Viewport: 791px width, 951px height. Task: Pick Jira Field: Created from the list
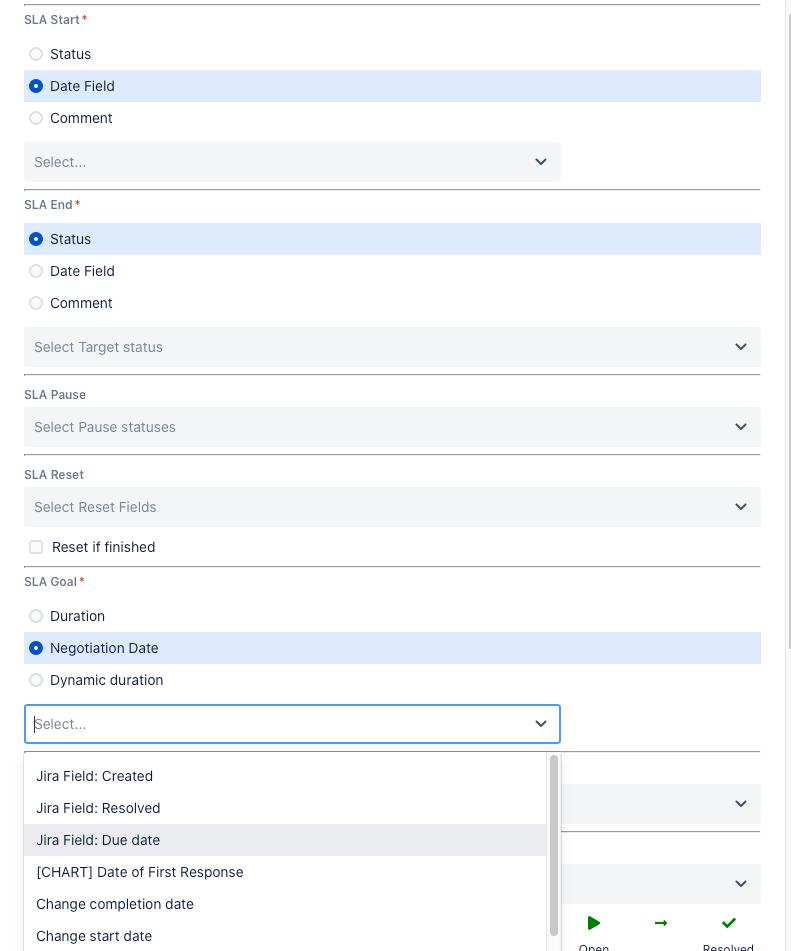coord(94,776)
